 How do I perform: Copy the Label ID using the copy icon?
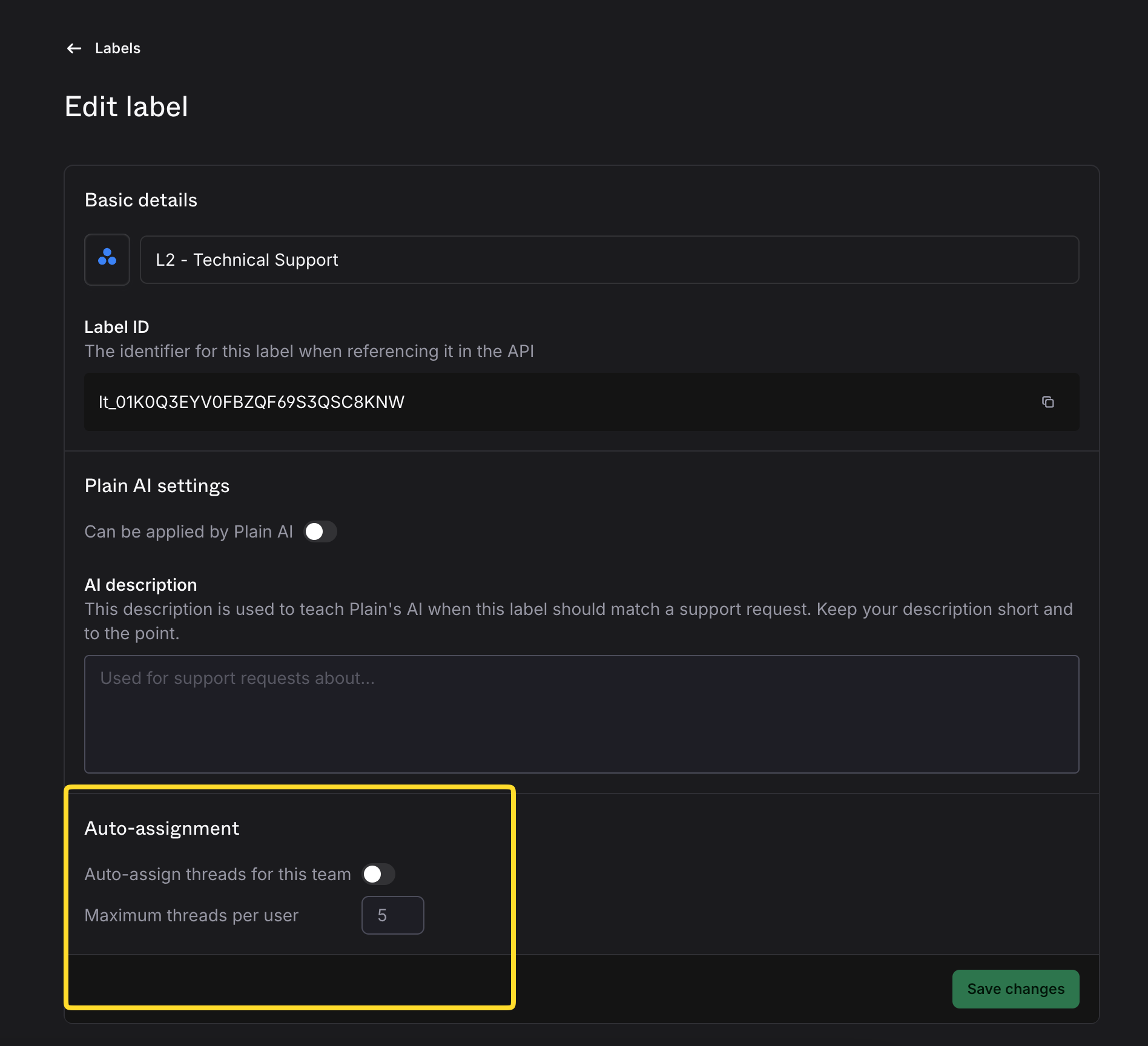1047,402
